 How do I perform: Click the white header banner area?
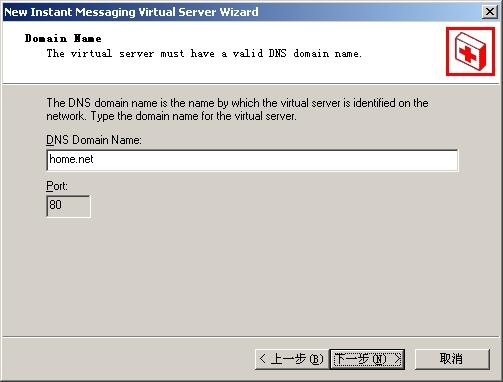point(233,67)
